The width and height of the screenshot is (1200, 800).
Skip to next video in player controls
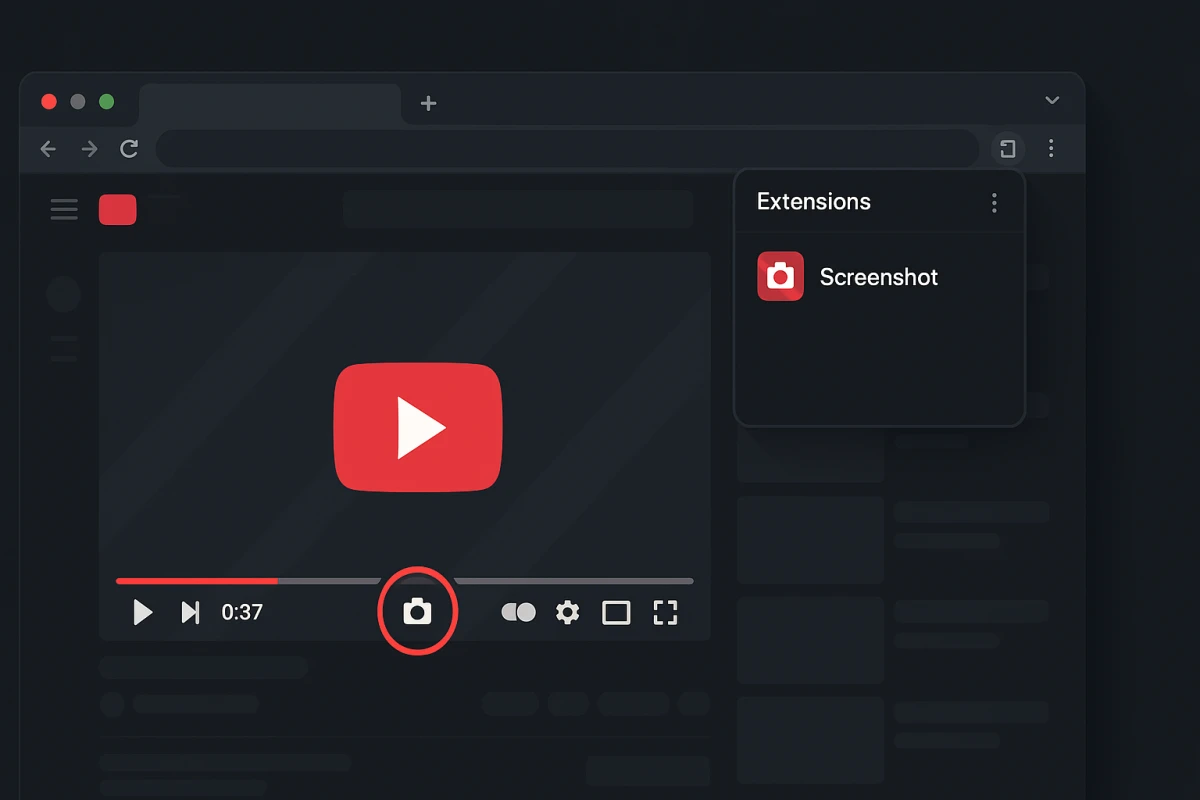click(190, 612)
